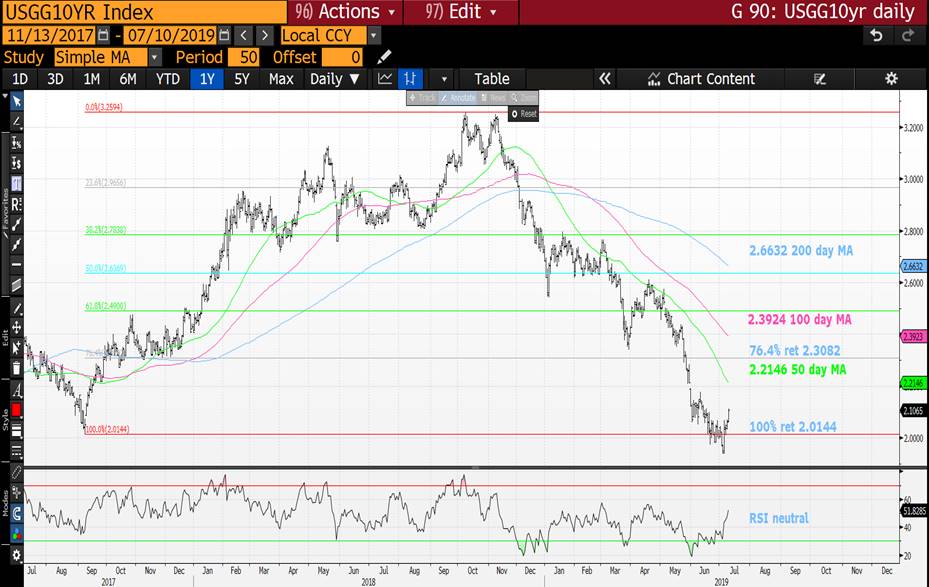Click the 2.6632 200 day MA label

[x=801, y=251]
